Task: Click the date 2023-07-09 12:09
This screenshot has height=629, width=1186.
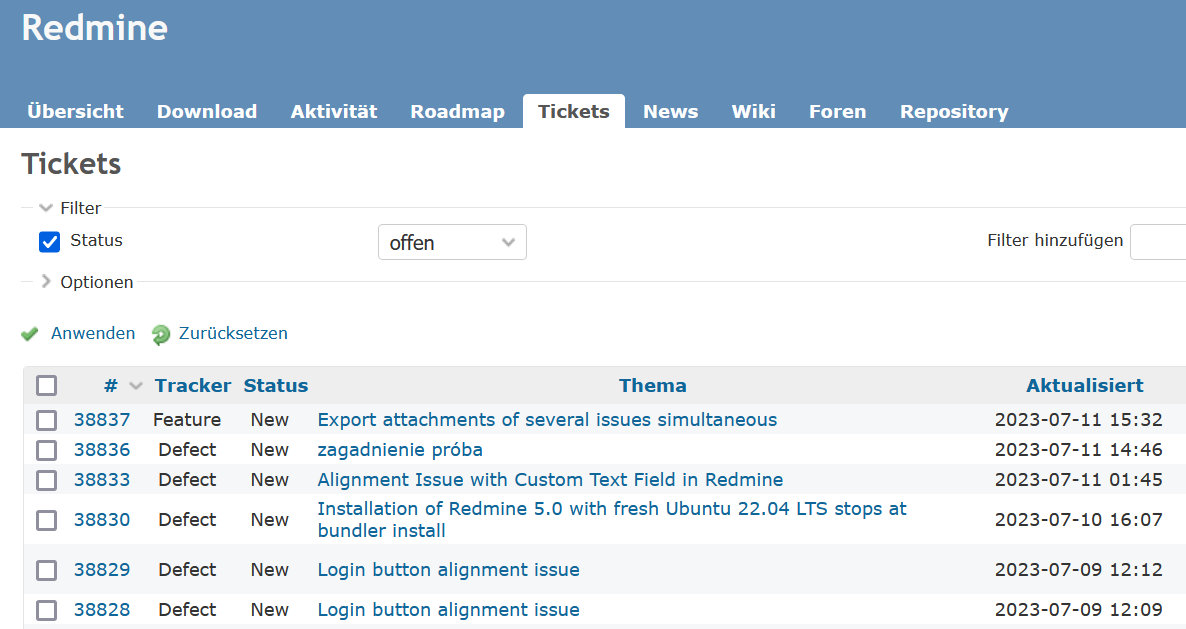Action: (x=1079, y=609)
